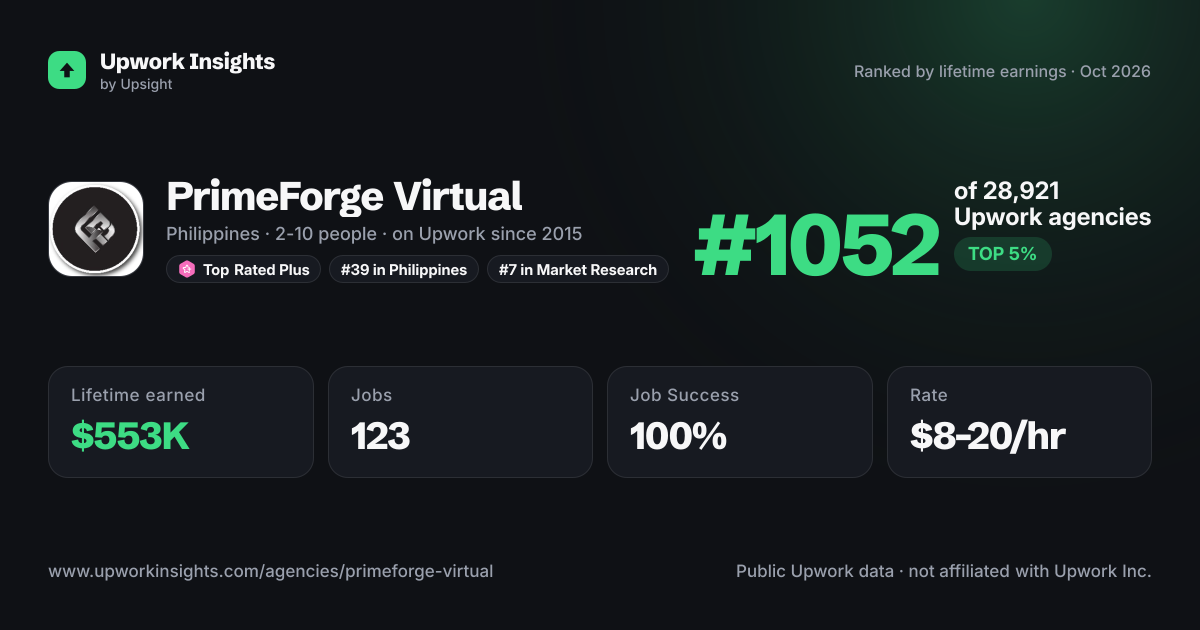Click the TOP 5% badge

point(1002,254)
